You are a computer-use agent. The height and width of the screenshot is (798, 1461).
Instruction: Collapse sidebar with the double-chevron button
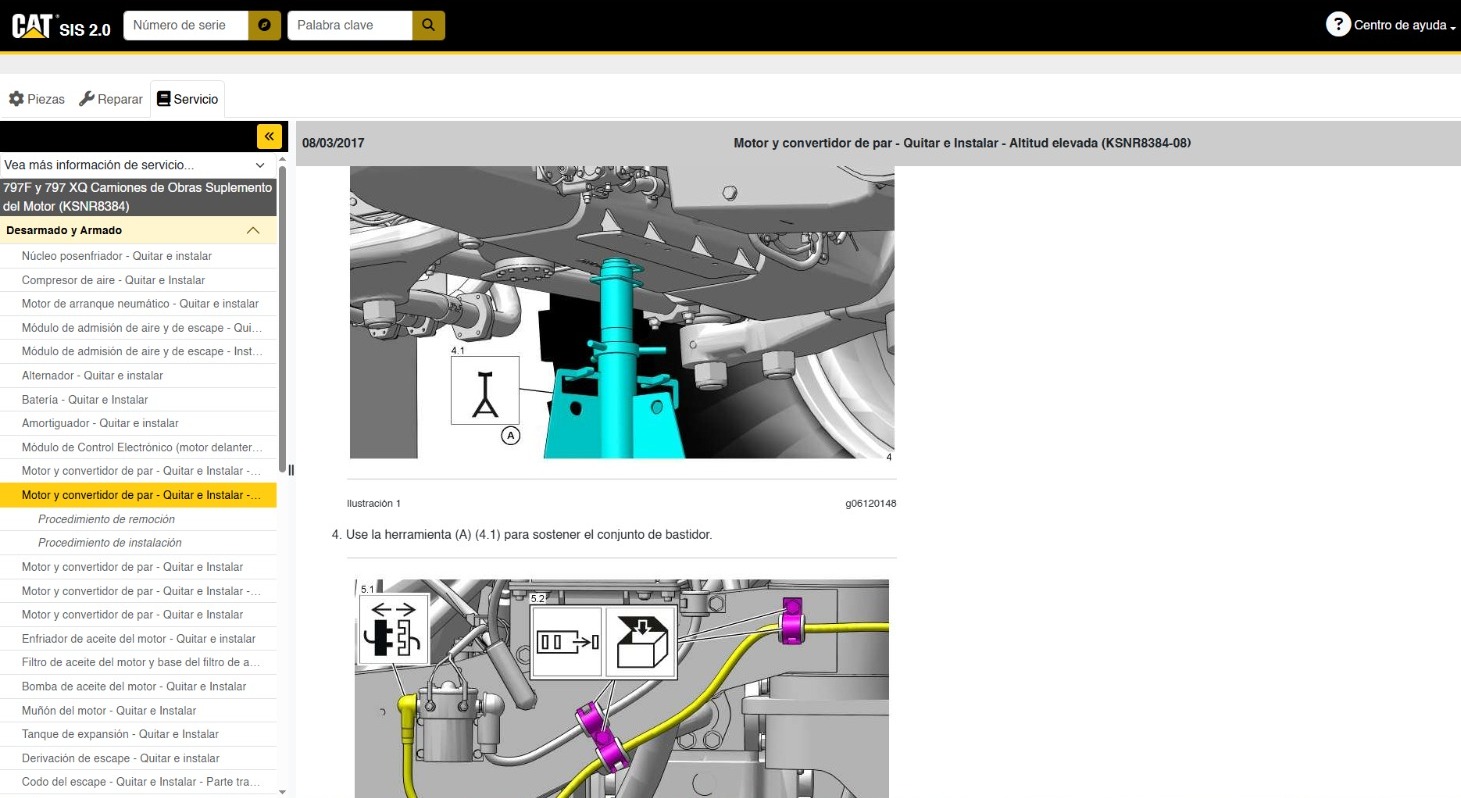(269, 136)
